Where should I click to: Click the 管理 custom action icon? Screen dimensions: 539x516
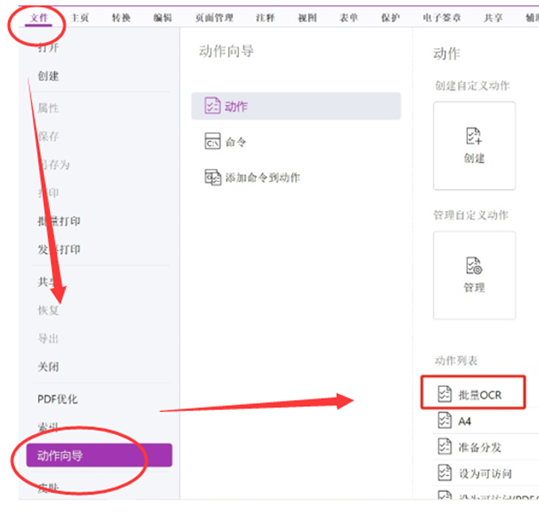tap(474, 266)
